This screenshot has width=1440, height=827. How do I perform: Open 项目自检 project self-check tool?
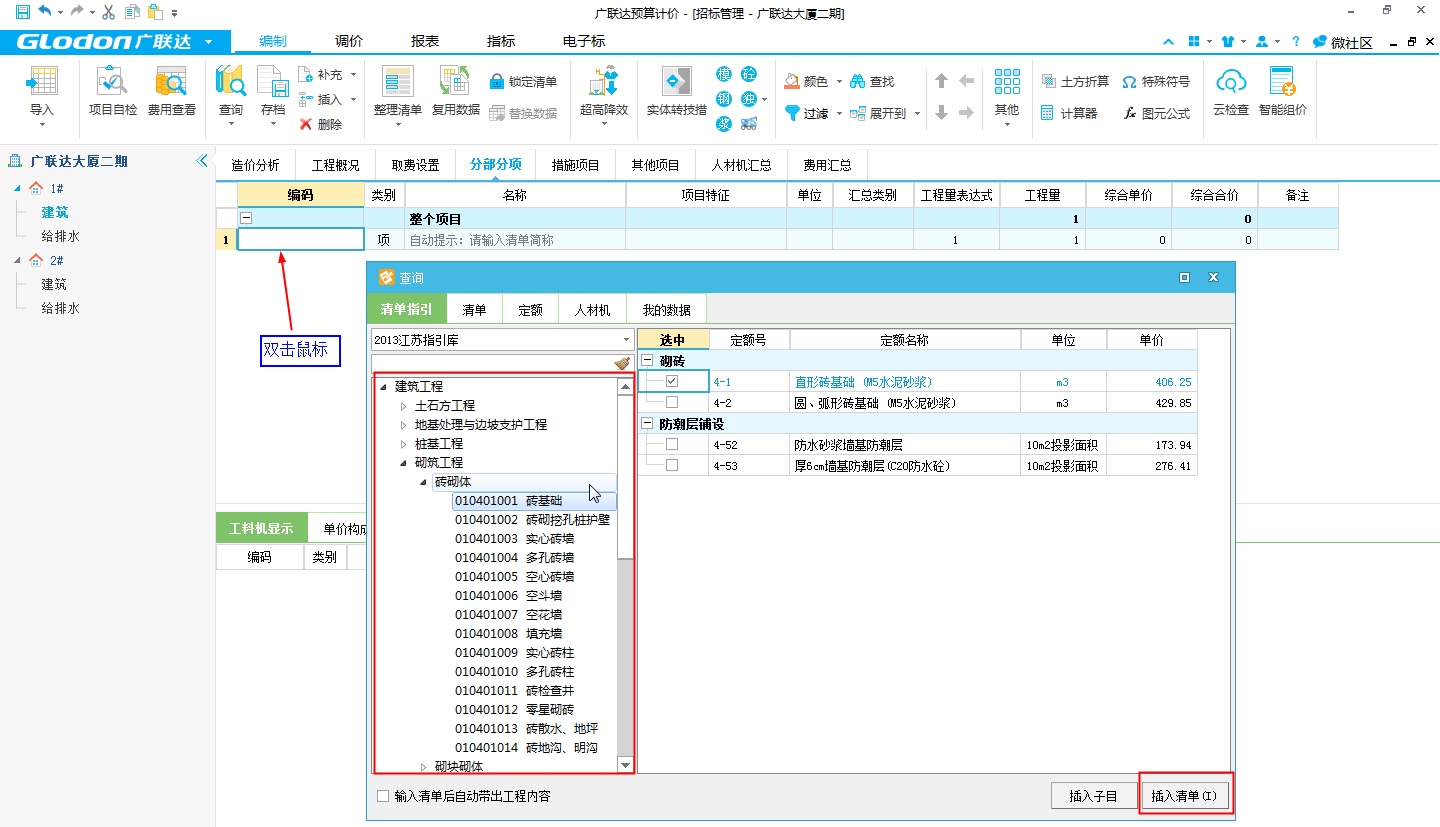pyautogui.click(x=113, y=82)
